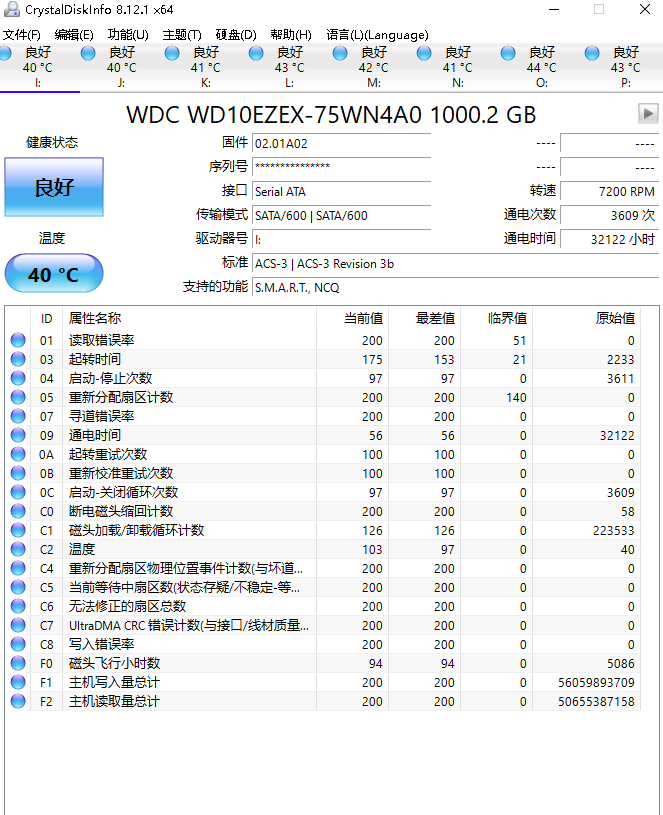This screenshot has width=663, height=815.
Task: Click the firmware field 02.01A02
Action: point(341,143)
